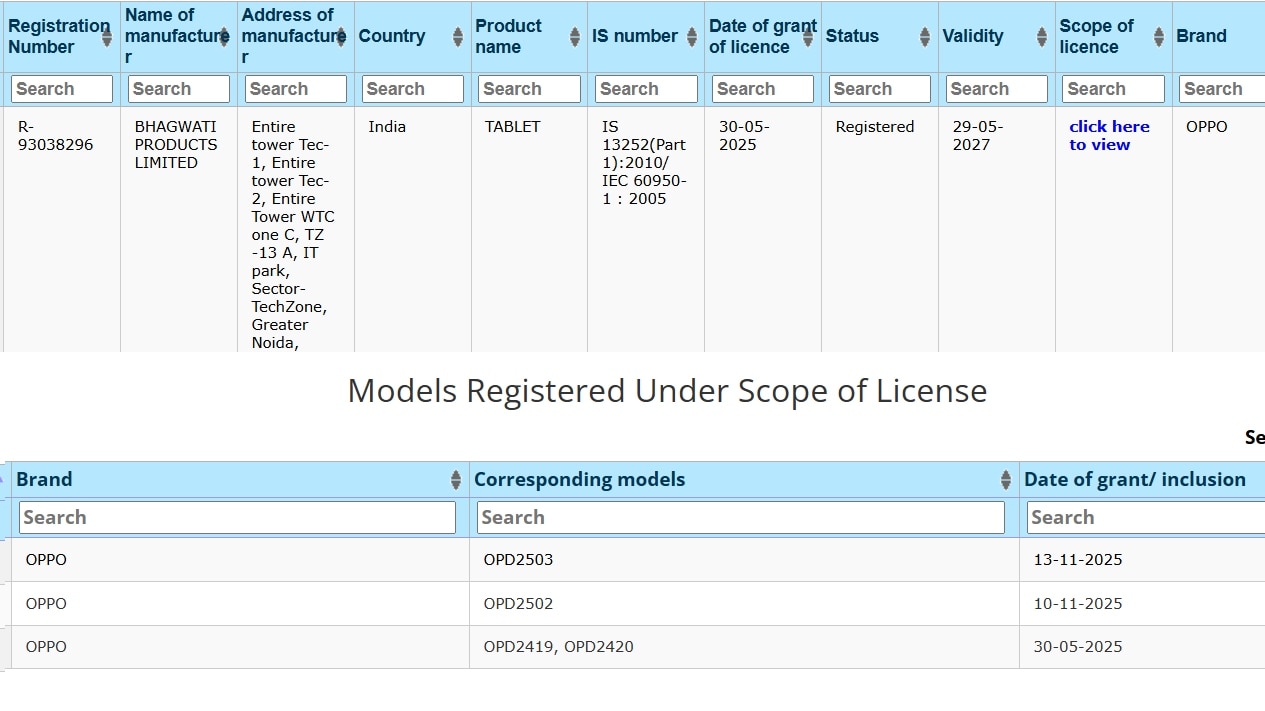This screenshot has height=711, width=1265.
Task: Focus the Brand search field
Action: (235, 517)
